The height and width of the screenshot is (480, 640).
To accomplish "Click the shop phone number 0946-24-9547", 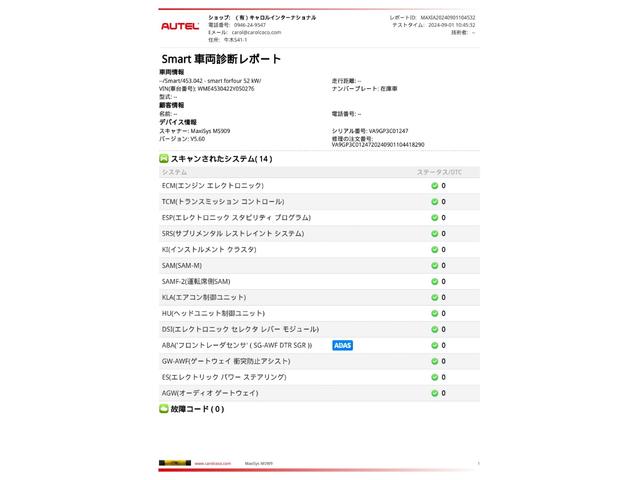I will (x=250, y=25).
